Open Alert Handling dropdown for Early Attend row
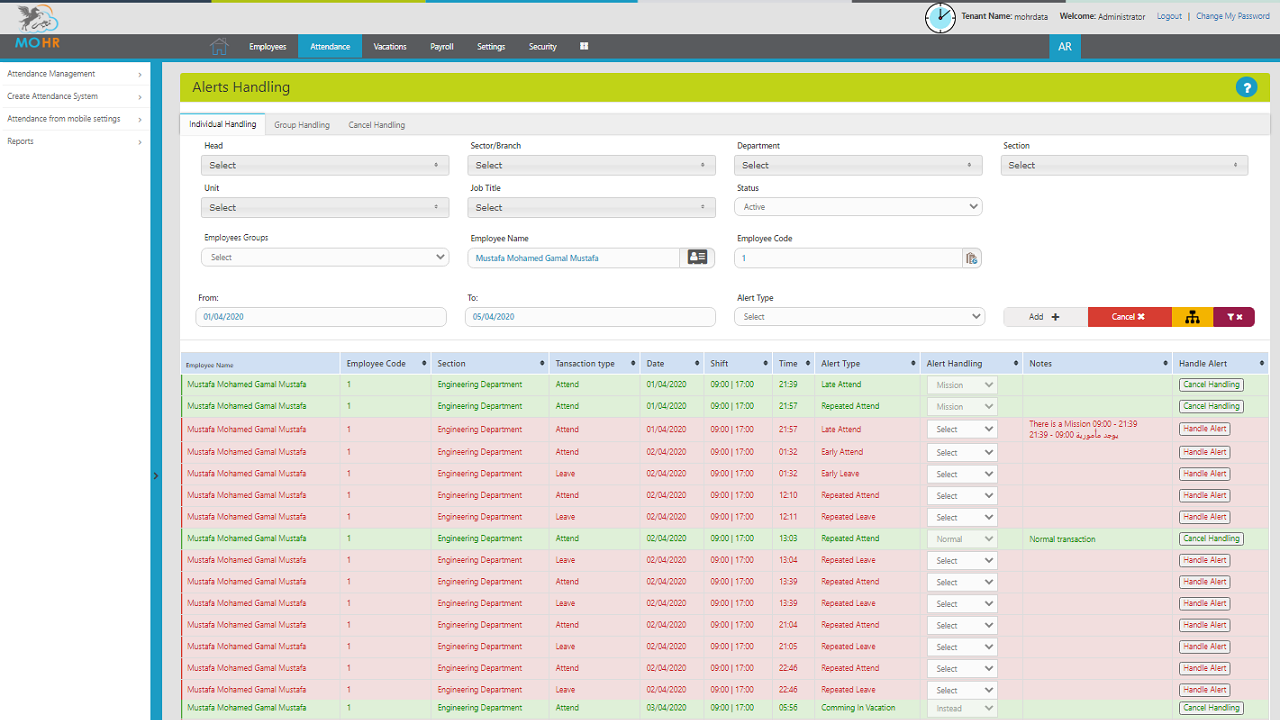1280x720 pixels. 962,452
